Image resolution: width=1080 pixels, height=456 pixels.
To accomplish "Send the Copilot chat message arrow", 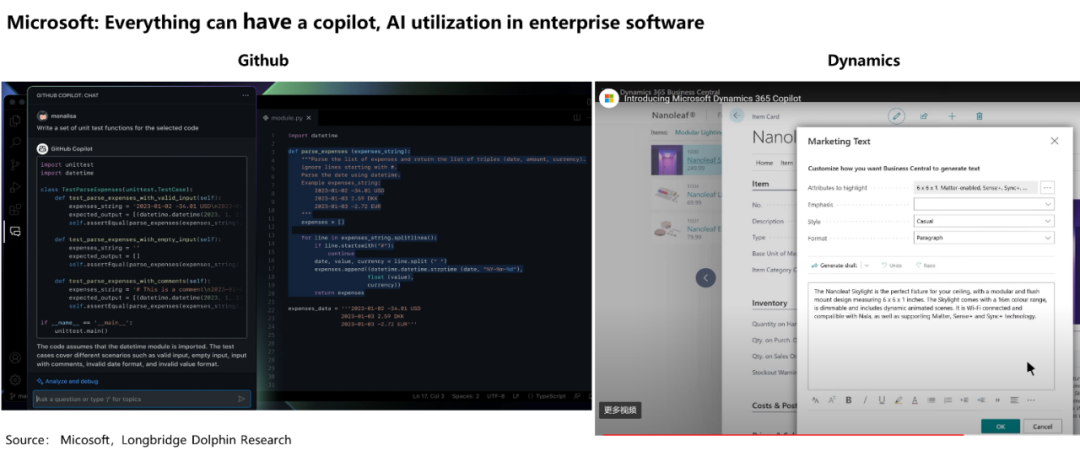I will click(241, 399).
